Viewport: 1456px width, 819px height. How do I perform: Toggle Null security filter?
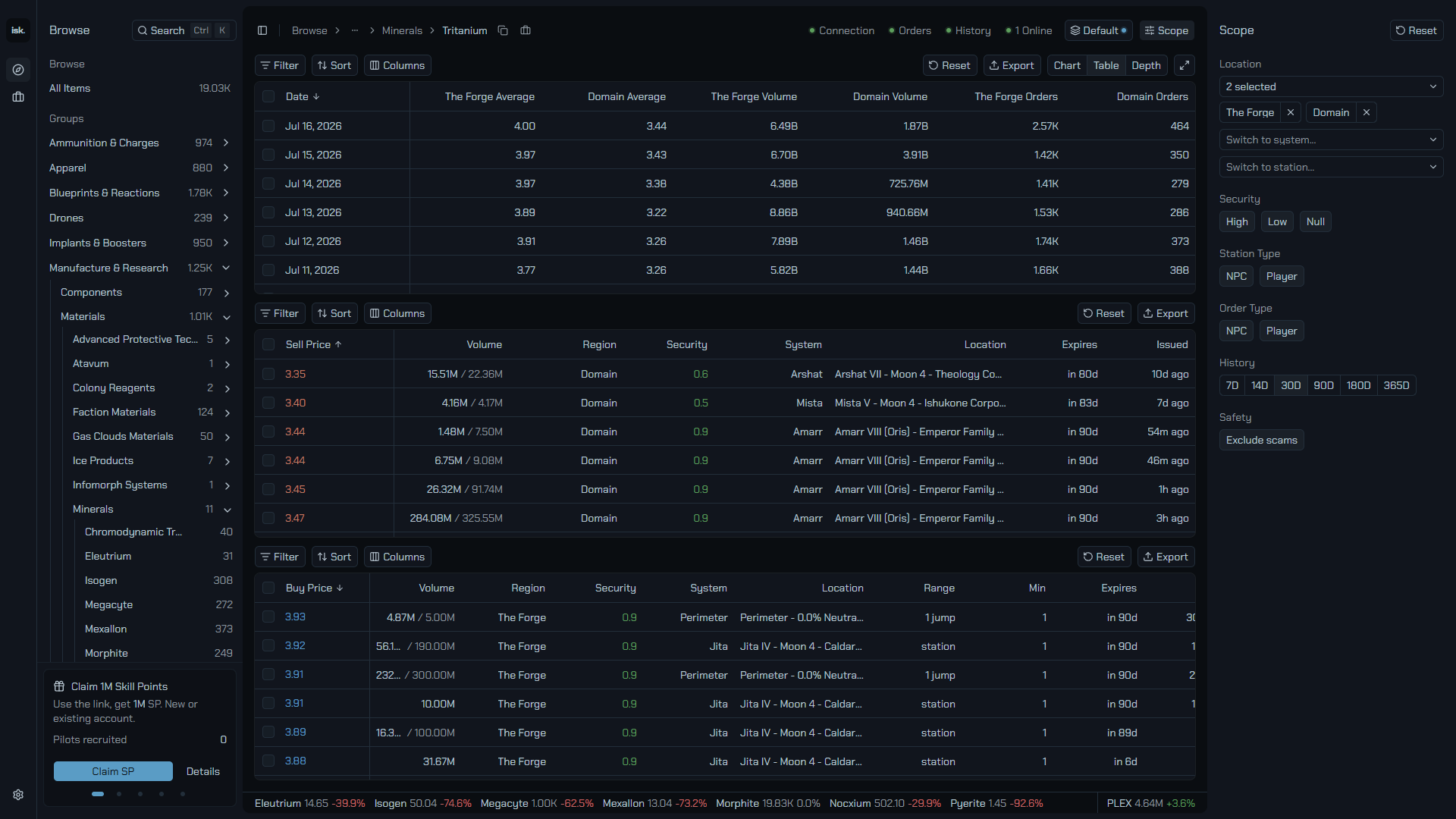point(1315,221)
